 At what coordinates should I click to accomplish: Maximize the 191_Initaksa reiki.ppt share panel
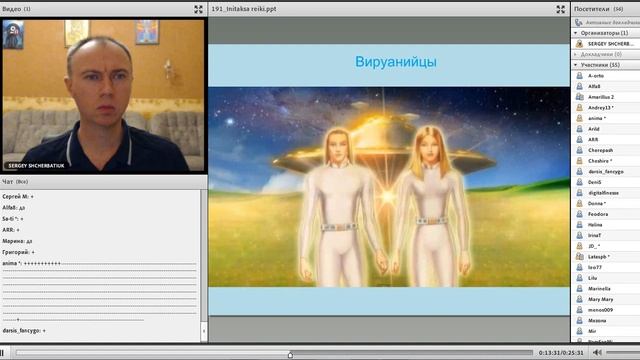coord(561,9)
